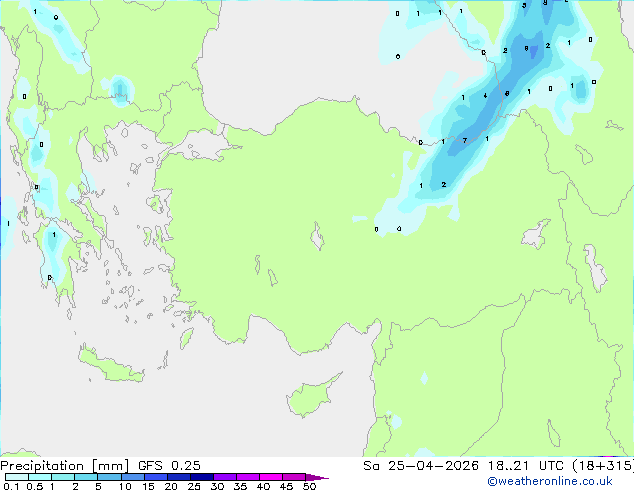Click the '50' legend scale label
Viewport: 634px width, 490px height.
tap(309, 486)
